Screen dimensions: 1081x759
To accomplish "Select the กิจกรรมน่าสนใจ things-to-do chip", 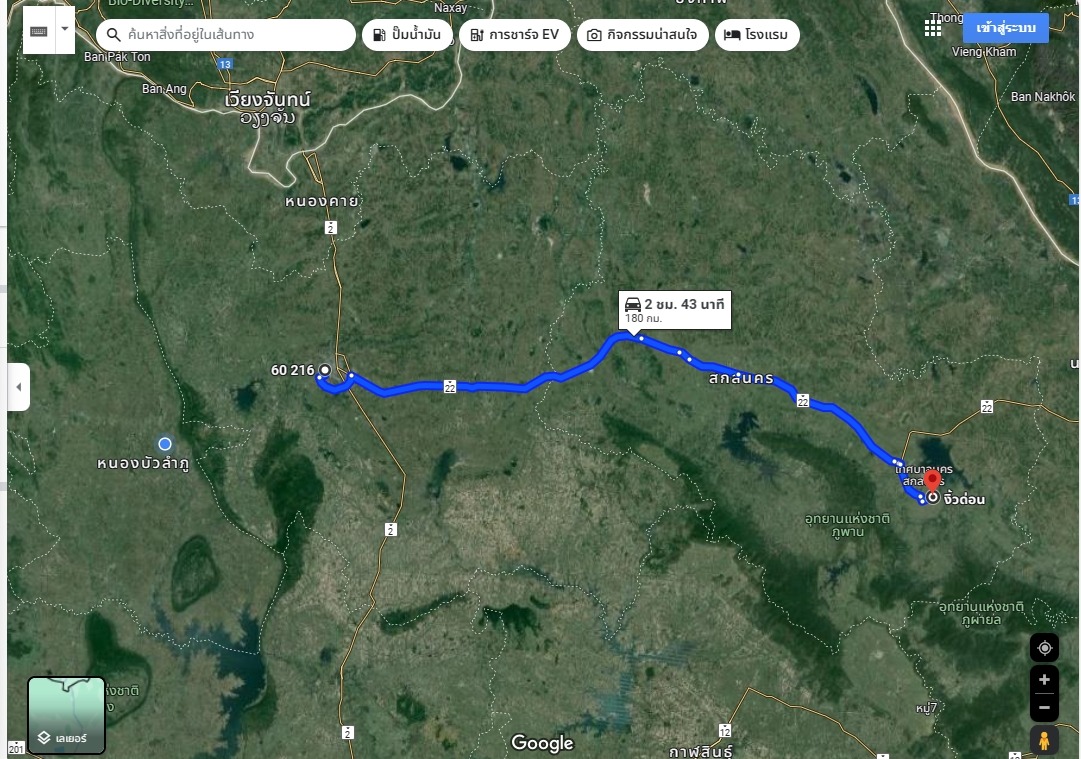I will [x=643, y=34].
